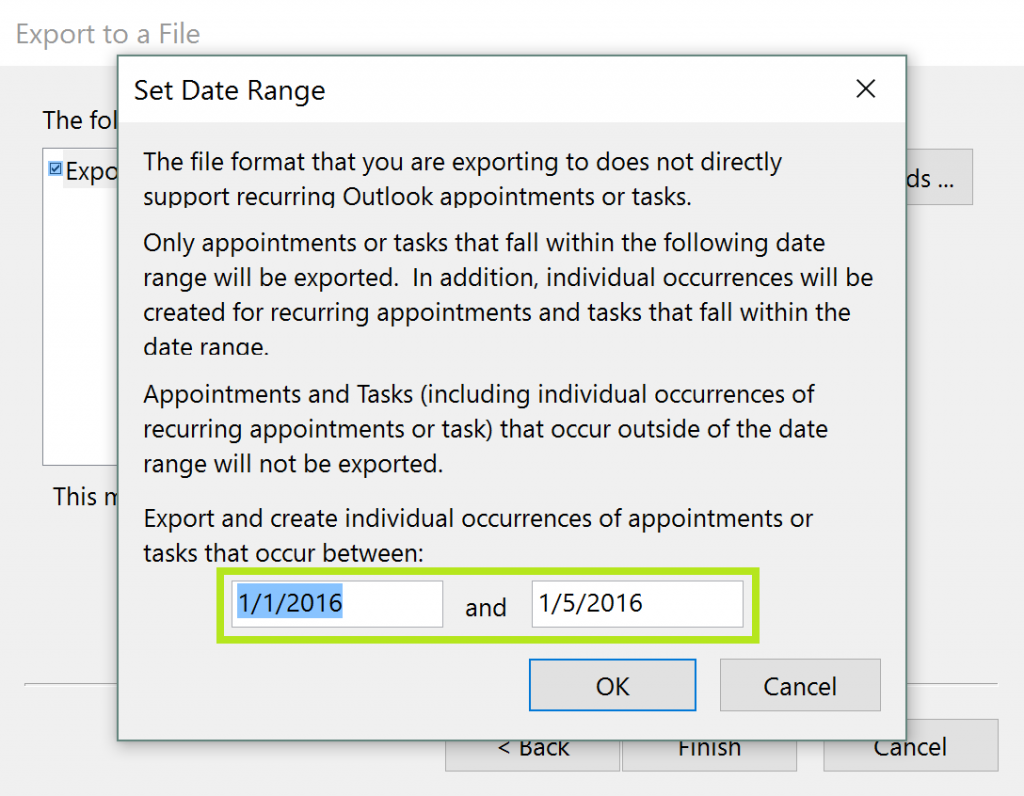This screenshot has height=796, width=1024.
Task: Click the start date field showing 1/1/2016
Action: point(338,604)
